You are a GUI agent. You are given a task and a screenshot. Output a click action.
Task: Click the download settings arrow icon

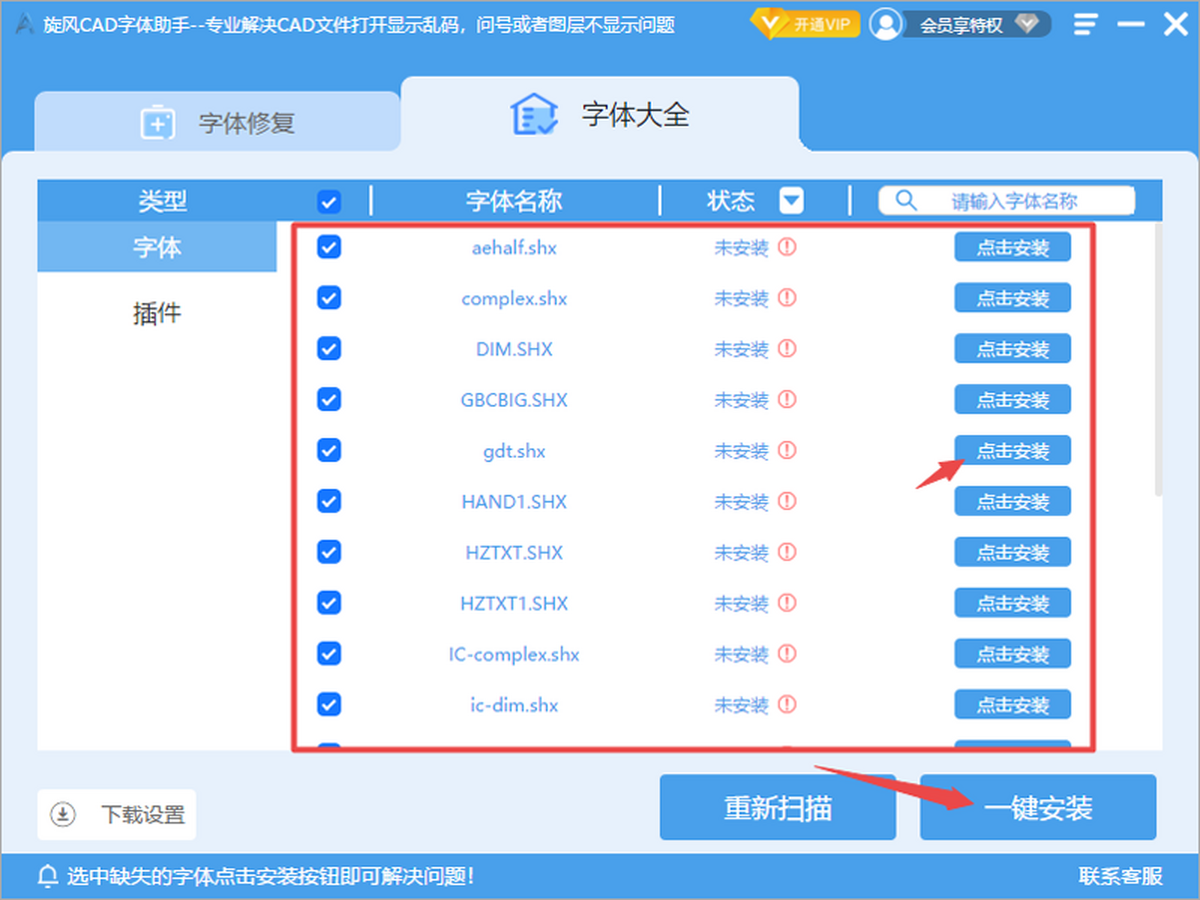(63, 814)
